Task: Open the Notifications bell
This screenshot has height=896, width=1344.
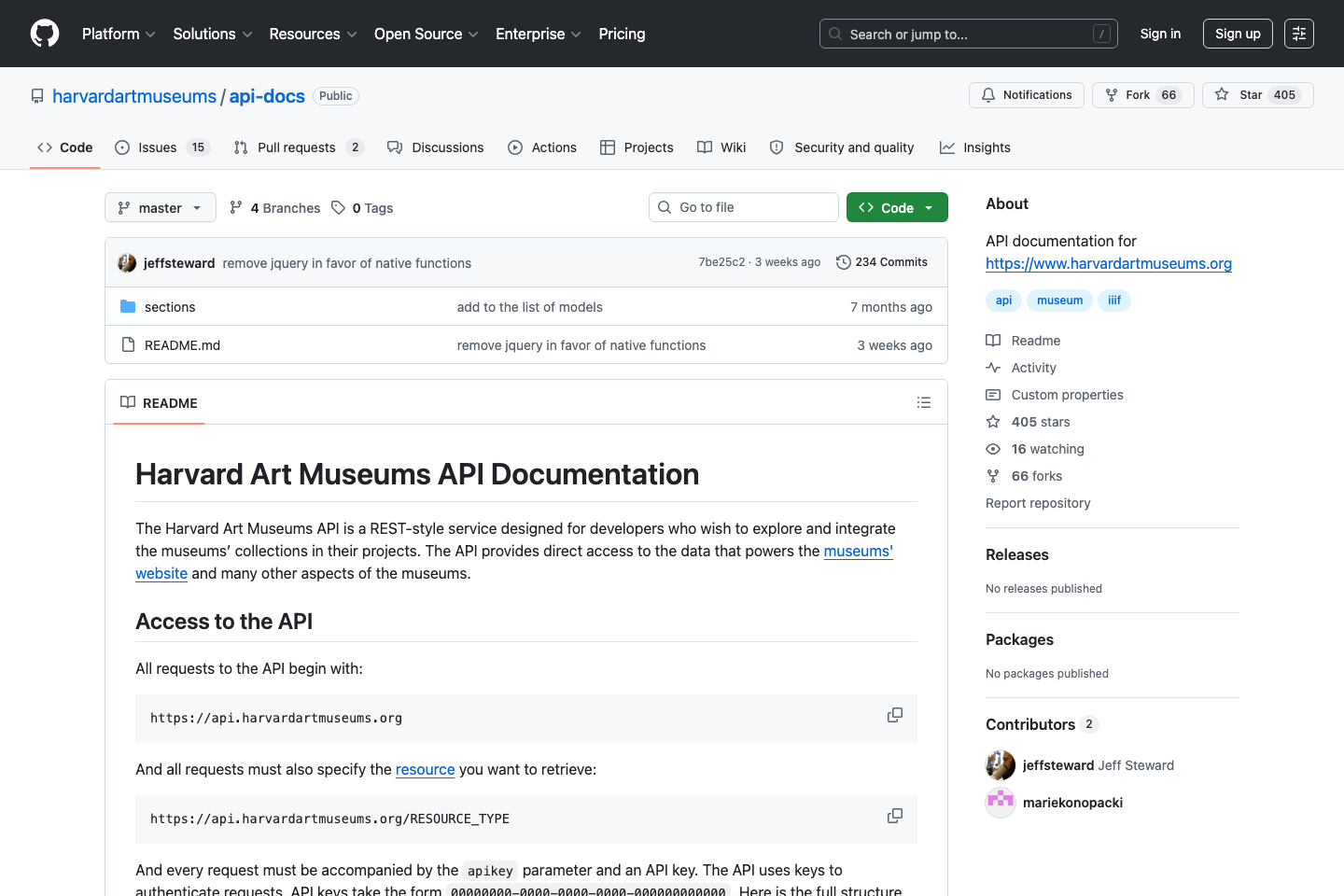Action: 988,94
